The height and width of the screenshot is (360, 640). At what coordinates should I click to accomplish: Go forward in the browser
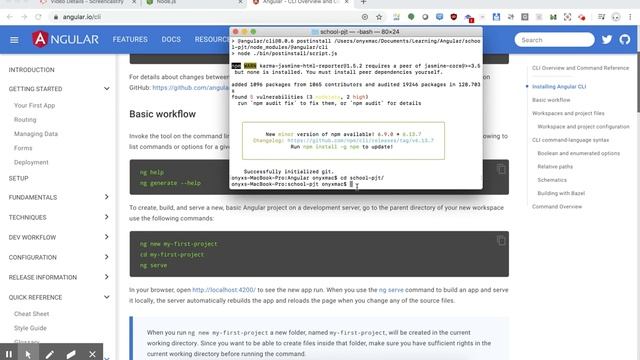click(24, 17)
